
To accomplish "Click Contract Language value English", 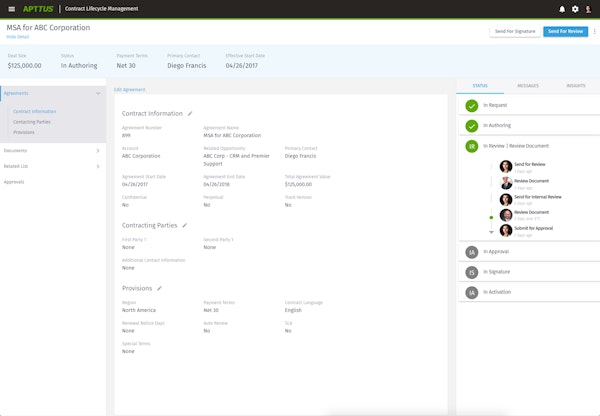I will (x=293, y=310).
